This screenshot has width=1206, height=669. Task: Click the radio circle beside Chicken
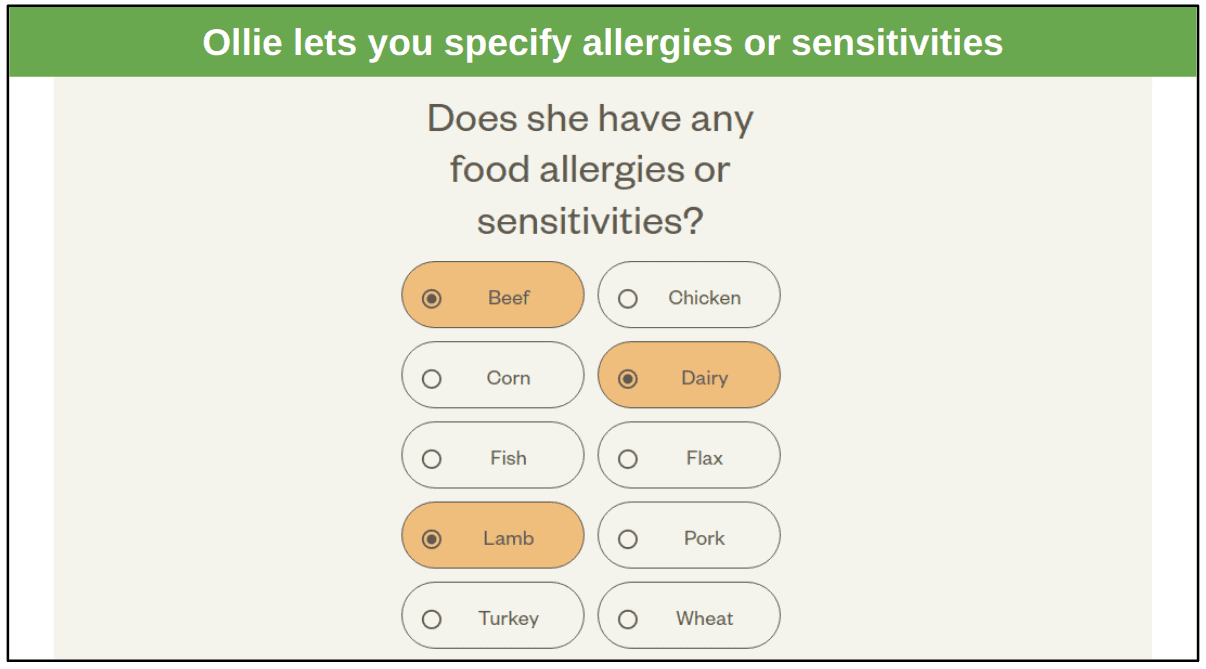628,298
